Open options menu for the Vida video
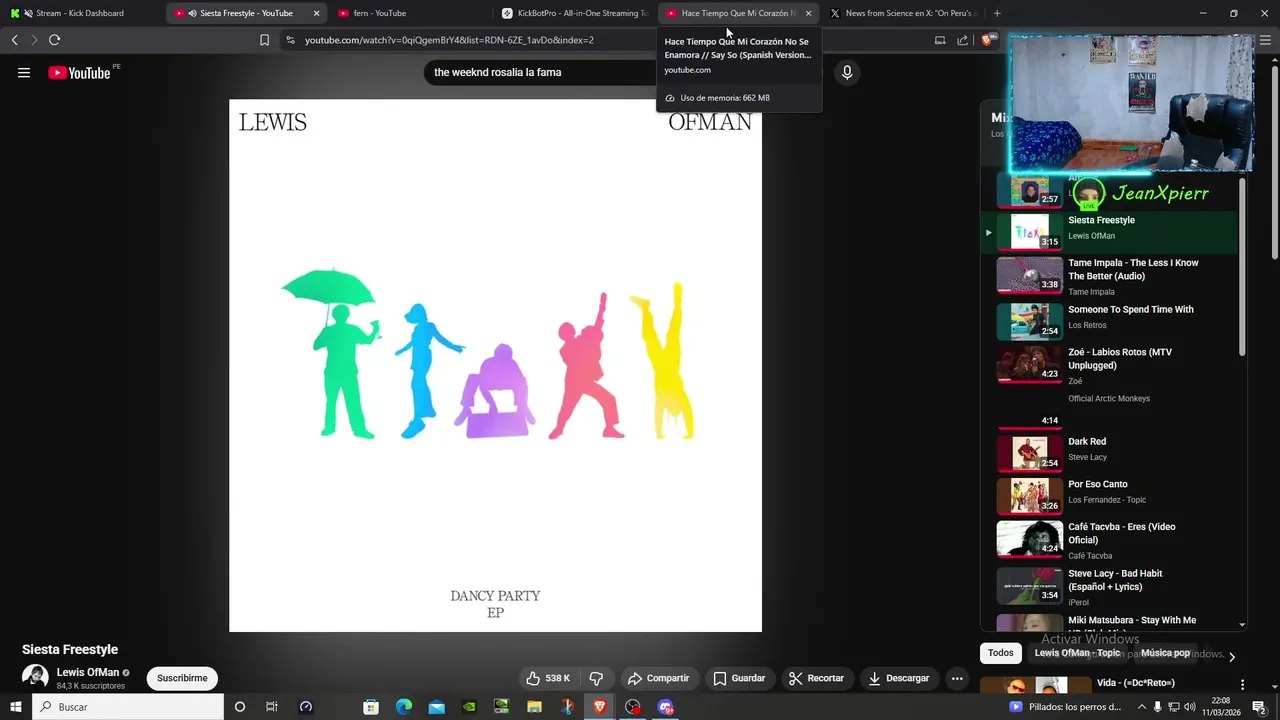Image resolution: width=1280 pixels, height=720 pixels. [1243, 685]
